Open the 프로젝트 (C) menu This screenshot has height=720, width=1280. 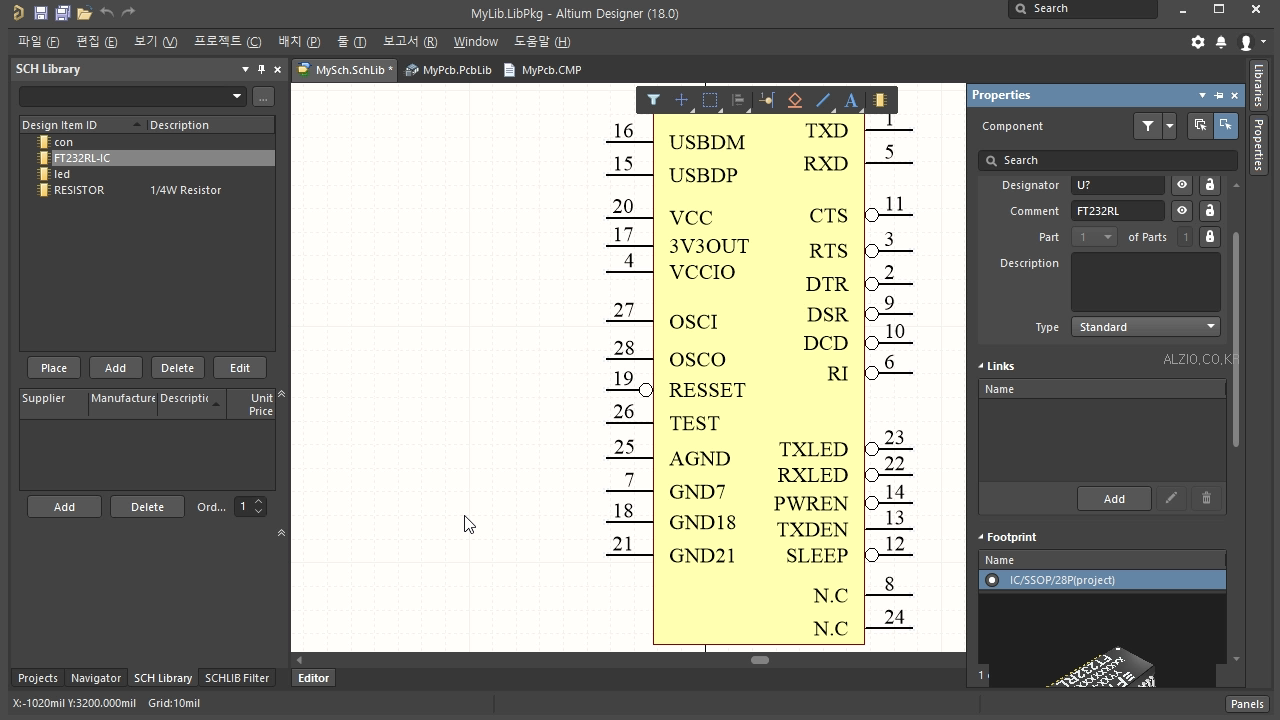pyautogui.click(x=227, y=42)
